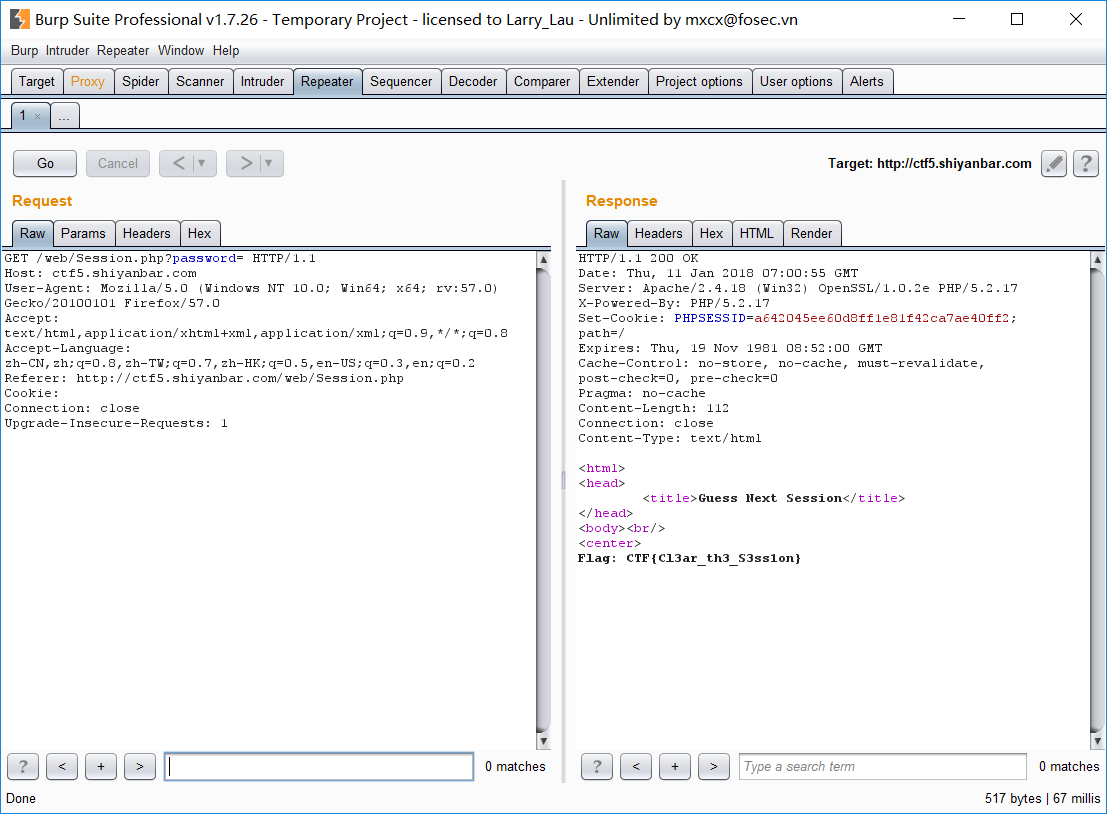The image size is (1107, 814).
Task: Go to the next Request search match
Action: (140, 766)
